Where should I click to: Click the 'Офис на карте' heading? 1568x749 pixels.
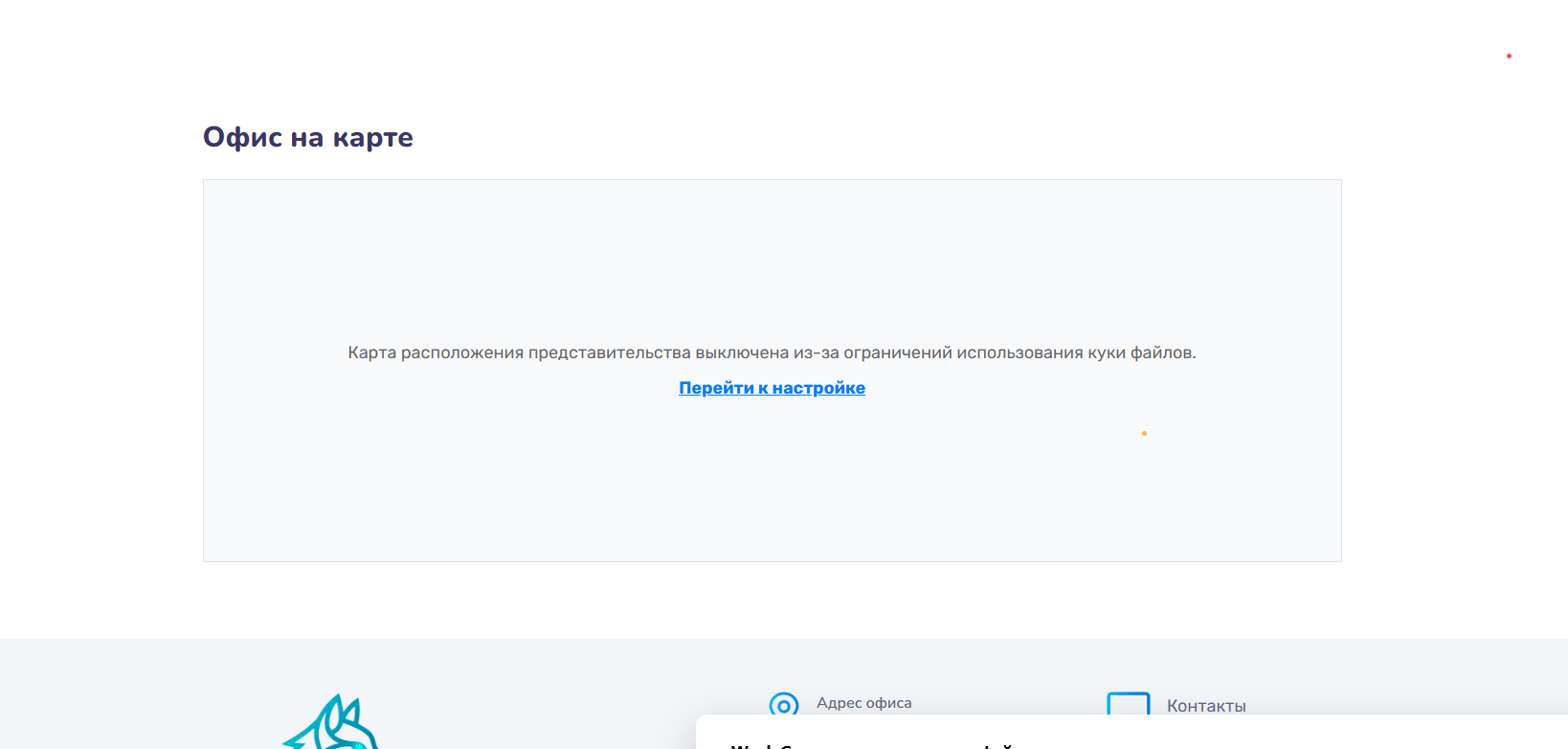(x=307, y=138)
